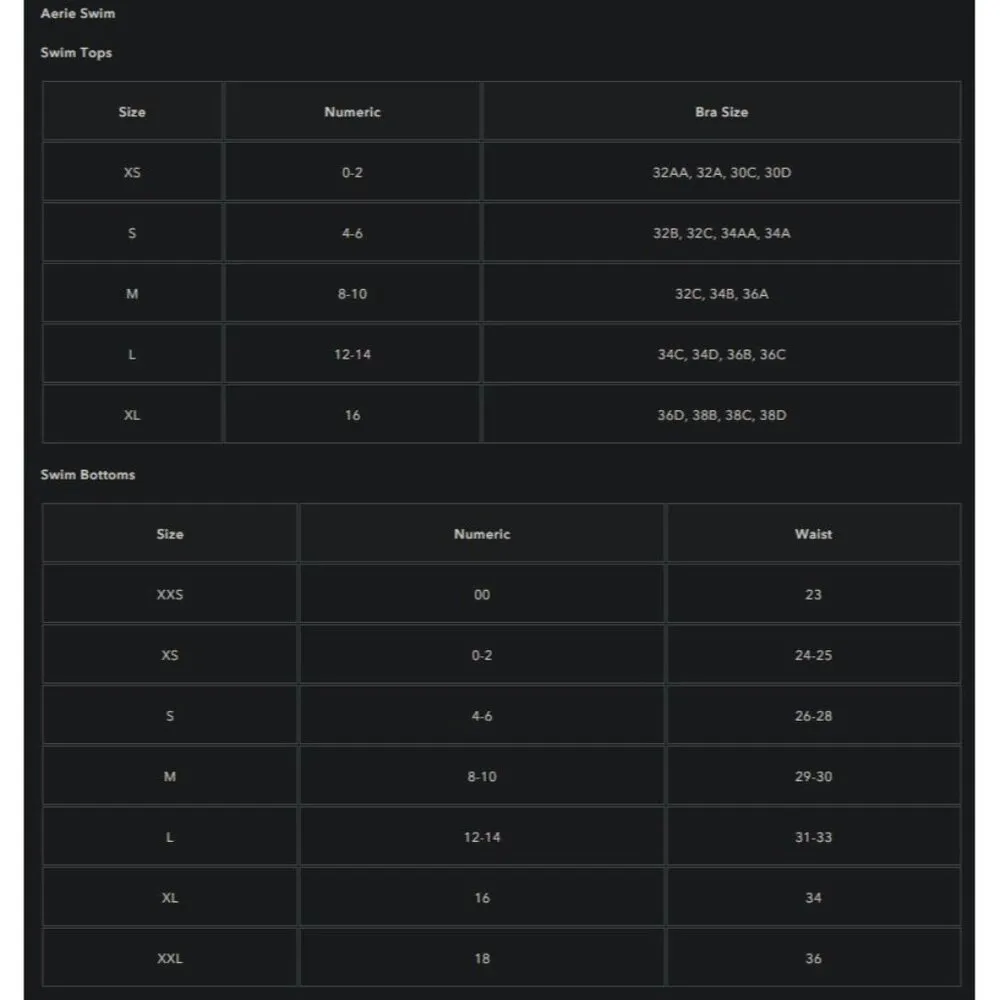The image size is (1000, 1000).
Task: Select the XXL size cell
Action: (x=170, y=959)
